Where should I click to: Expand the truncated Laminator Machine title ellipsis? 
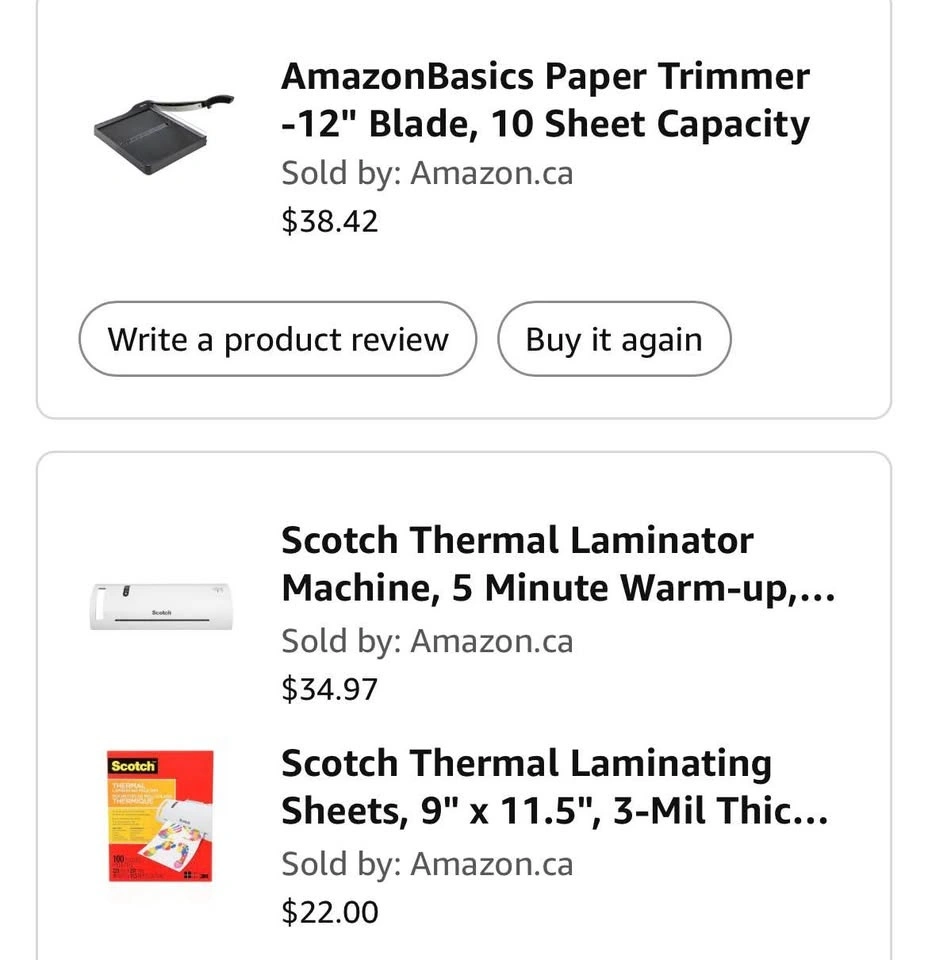pos(818,590)
